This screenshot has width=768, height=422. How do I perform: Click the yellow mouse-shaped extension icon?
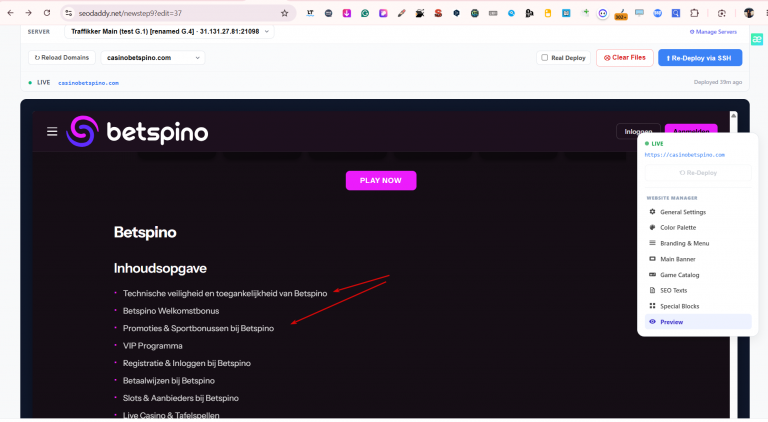pos(548,13)
